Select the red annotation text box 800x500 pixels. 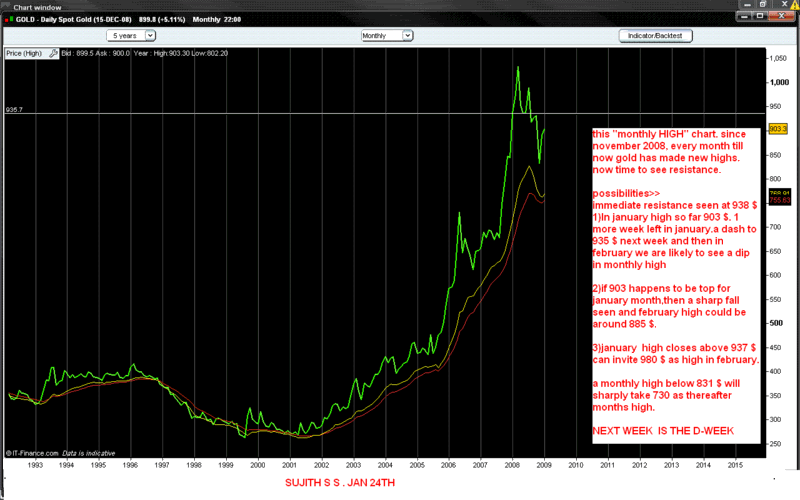click(676, 290)
